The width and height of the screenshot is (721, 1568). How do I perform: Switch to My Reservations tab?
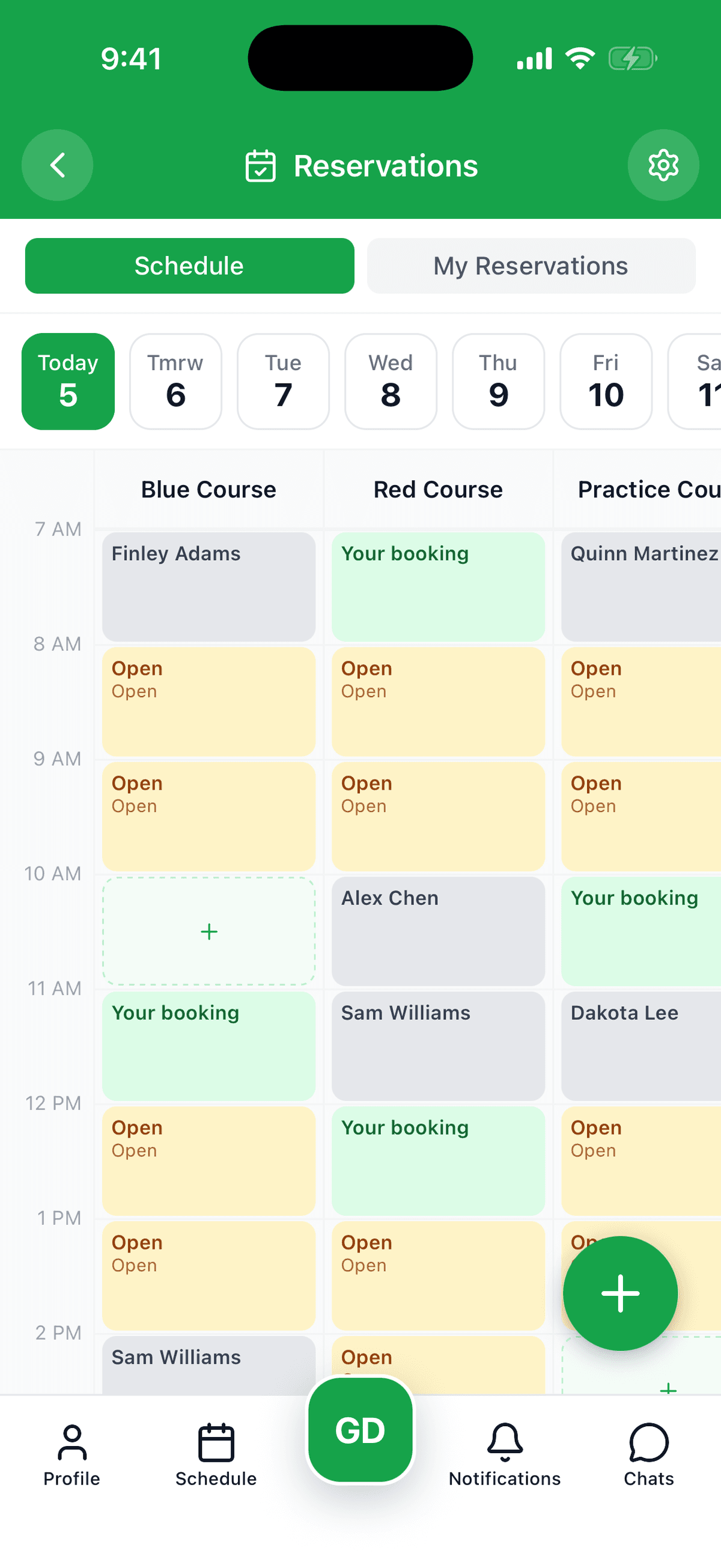[531, 266]
